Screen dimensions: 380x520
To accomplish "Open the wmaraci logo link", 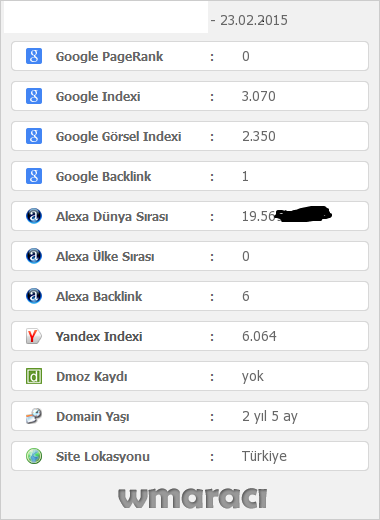I will 192,498.
